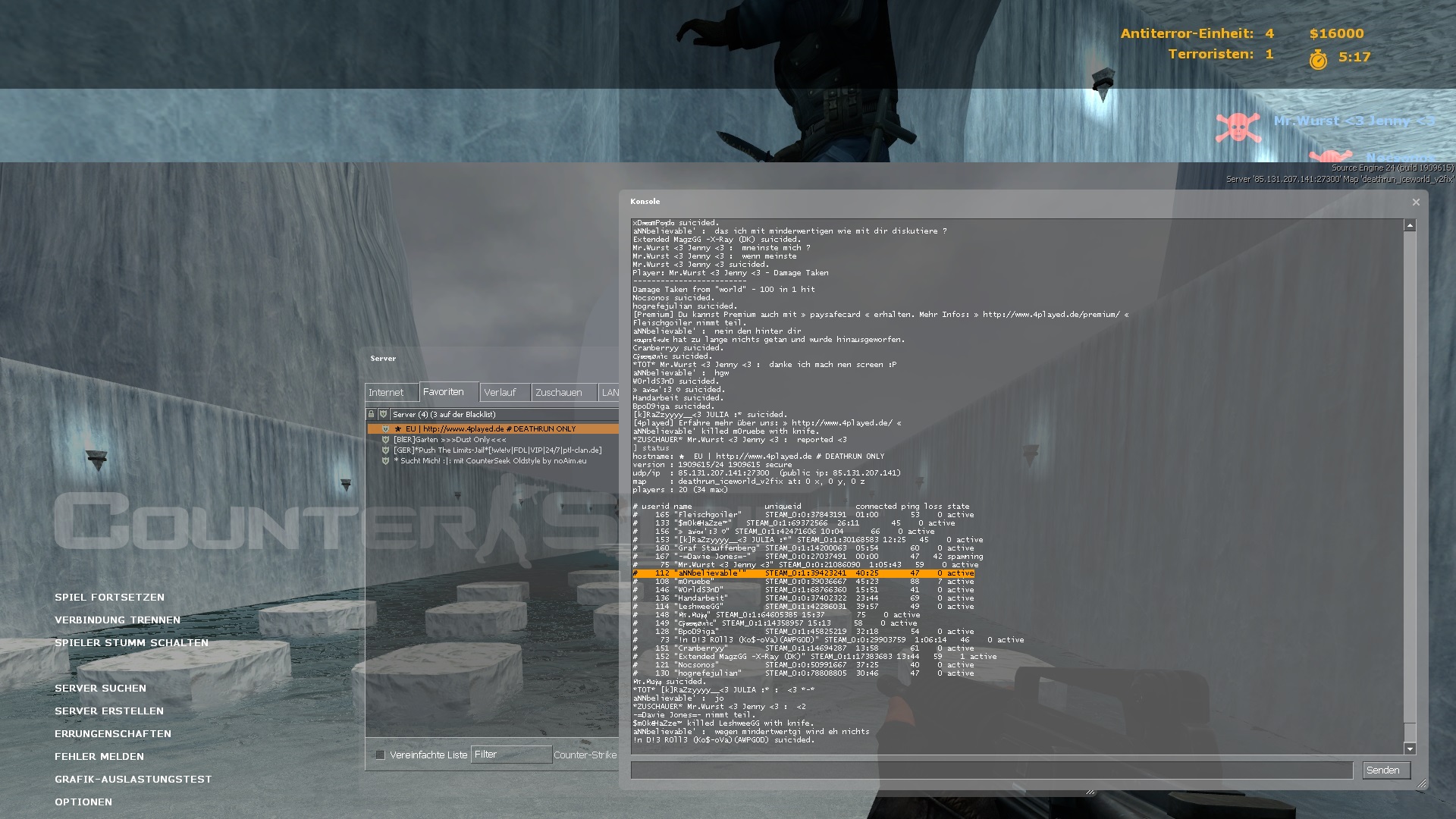Click the Handarbeit status row
The width and height of the screenshot is (1456, 819).
[804, 598]
